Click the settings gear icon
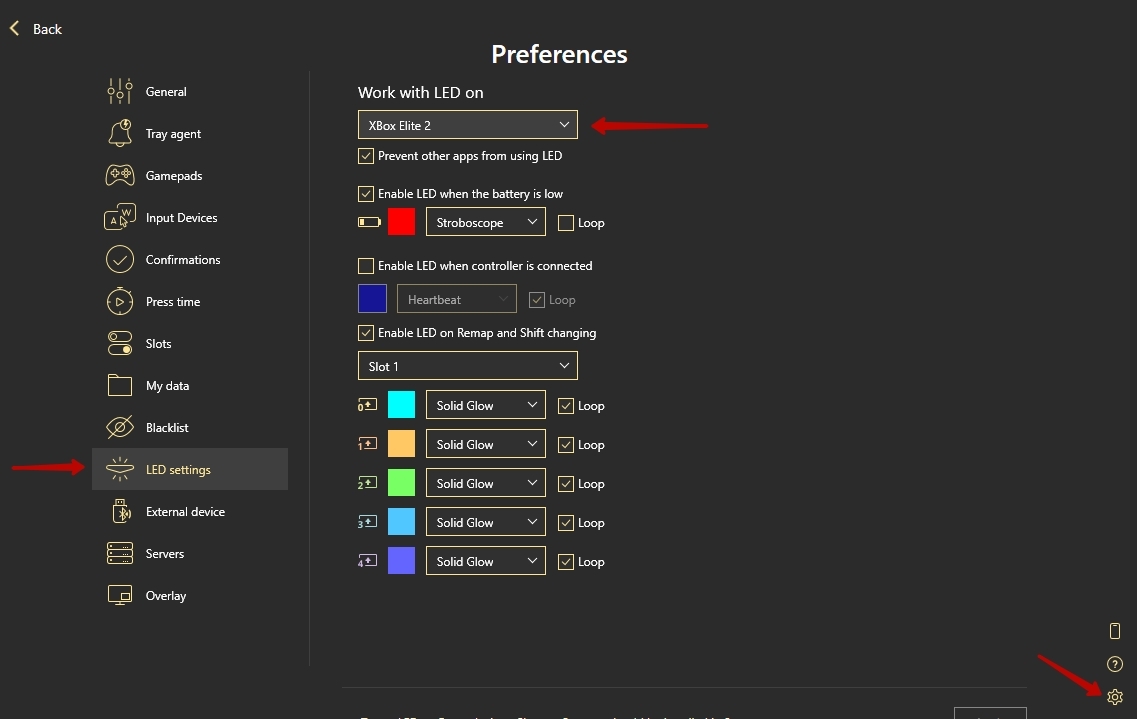 pos(1115,697)
